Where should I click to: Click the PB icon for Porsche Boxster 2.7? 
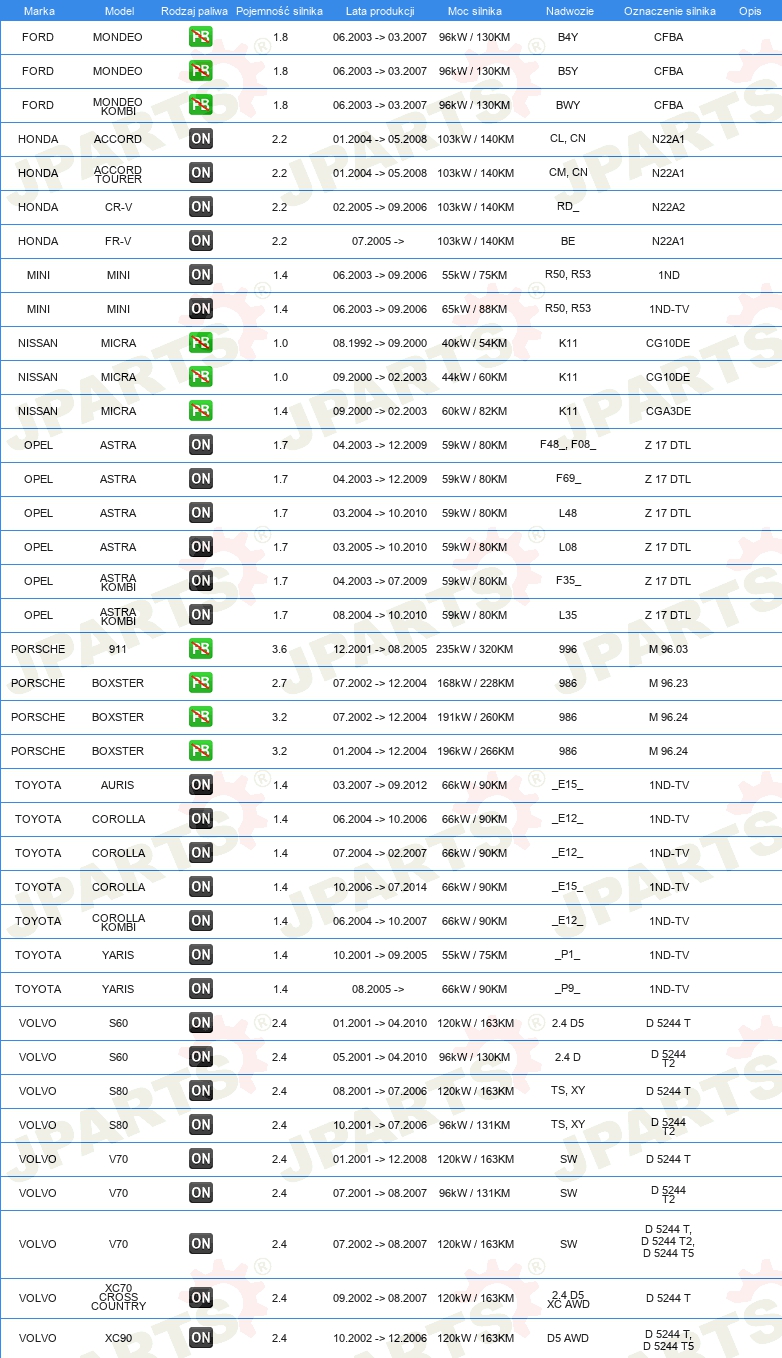201,683
